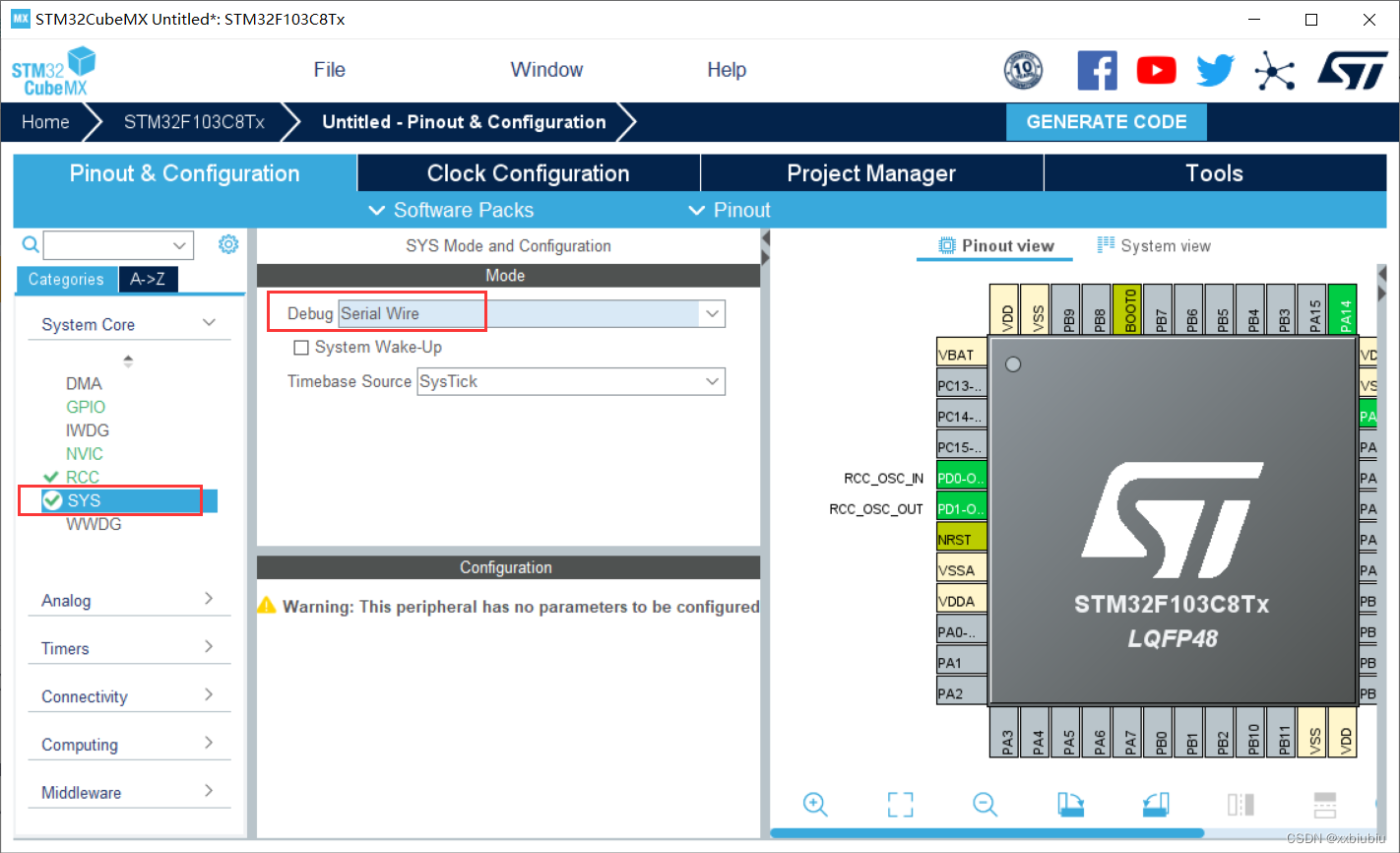
Task: Click the Facebook icon in header
Action: (1097, 70)
